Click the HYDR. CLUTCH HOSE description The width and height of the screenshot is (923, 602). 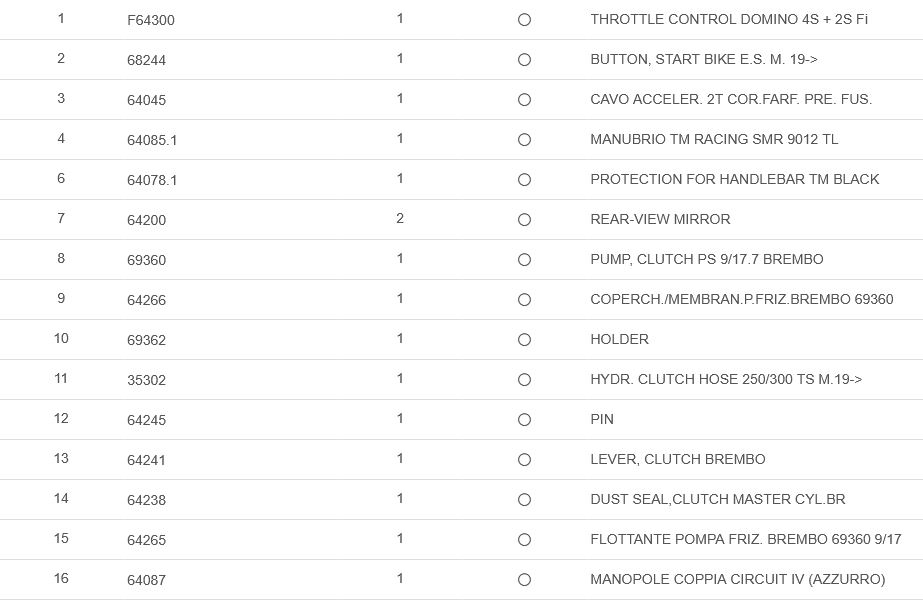click(x=726, y=379)
